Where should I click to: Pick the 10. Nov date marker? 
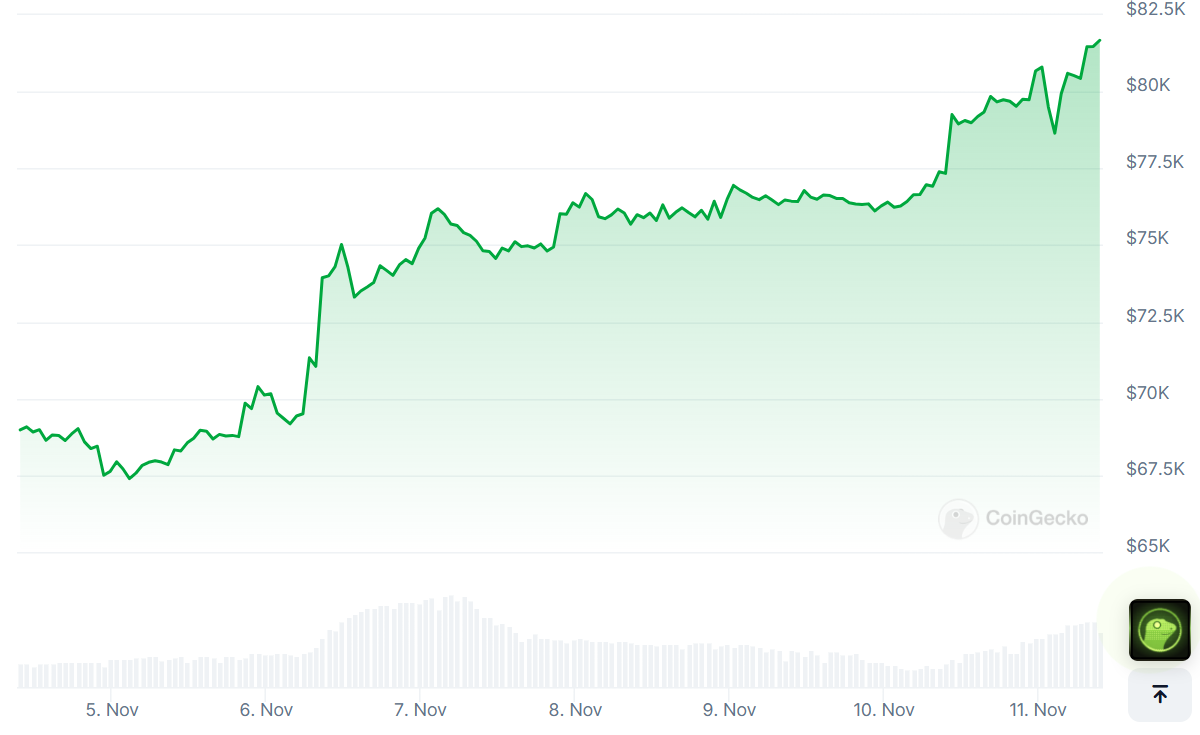[884, 710]
